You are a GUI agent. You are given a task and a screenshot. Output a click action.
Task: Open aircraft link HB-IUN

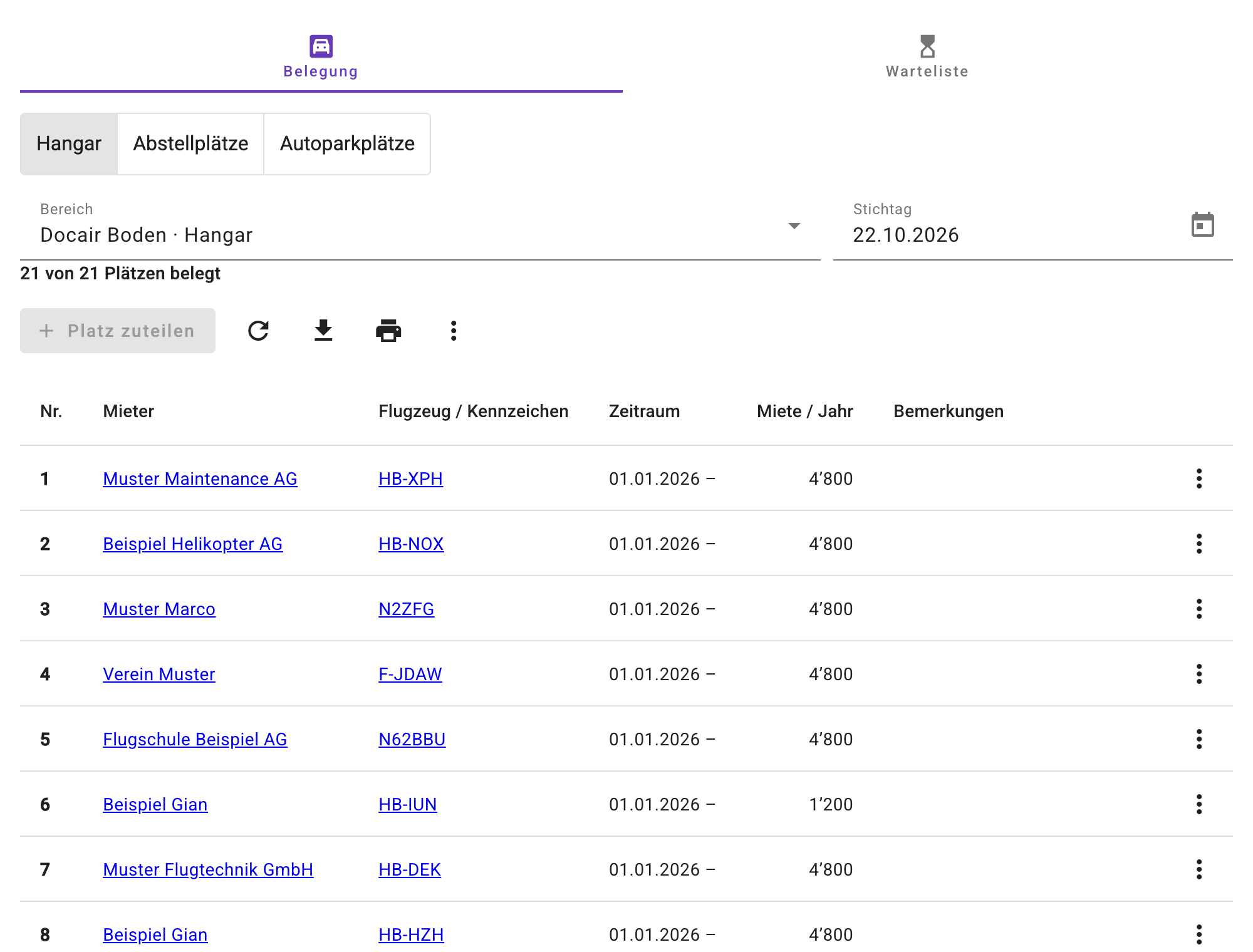[x=408, y=804]
